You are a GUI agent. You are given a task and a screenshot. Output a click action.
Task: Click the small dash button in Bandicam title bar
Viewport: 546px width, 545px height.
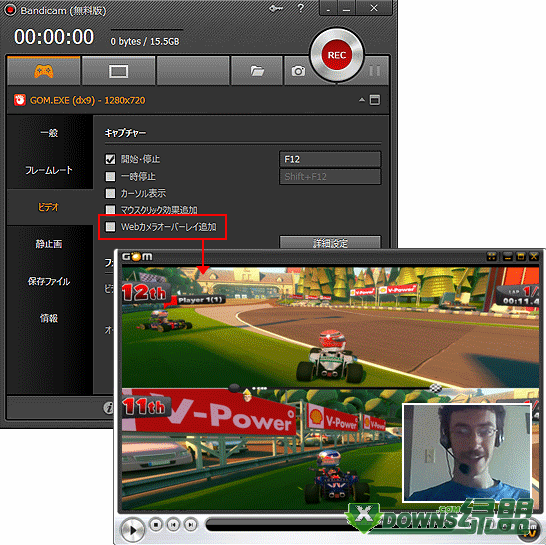328,8
